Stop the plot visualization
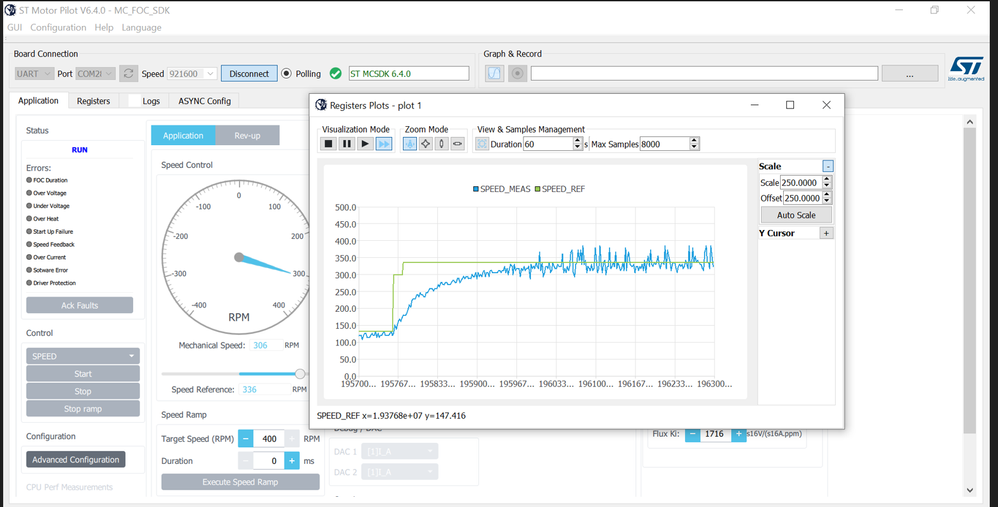This screenshot has width=998, height=507. pyautogui.click(x=328, y=144)
